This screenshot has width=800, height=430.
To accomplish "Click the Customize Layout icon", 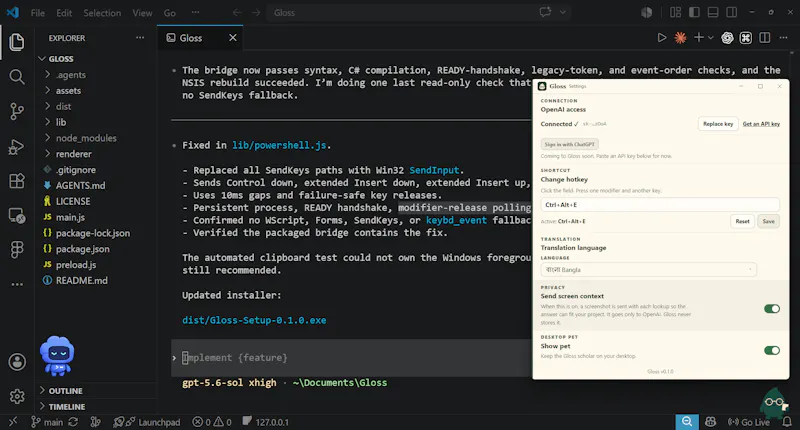I will pyautogui.click(x=676, y=12).
